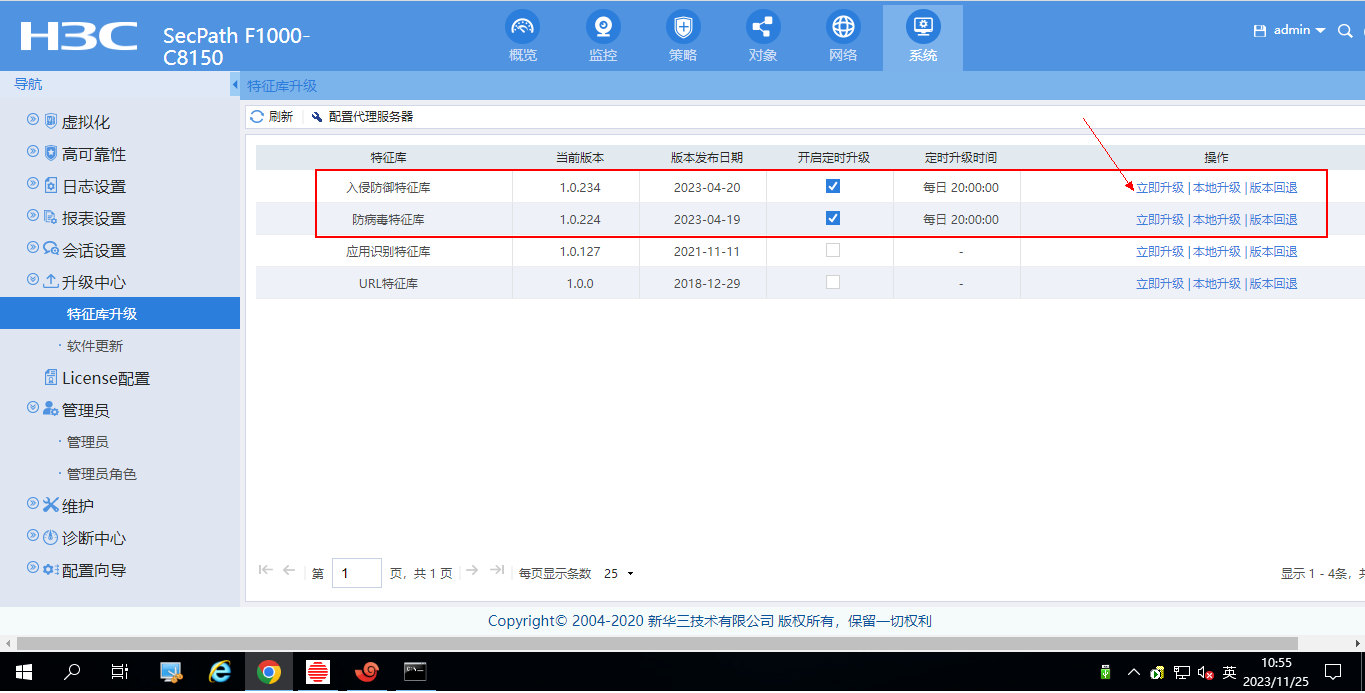Click 本地升级 for 防病毒特征库

(1217, 219)
